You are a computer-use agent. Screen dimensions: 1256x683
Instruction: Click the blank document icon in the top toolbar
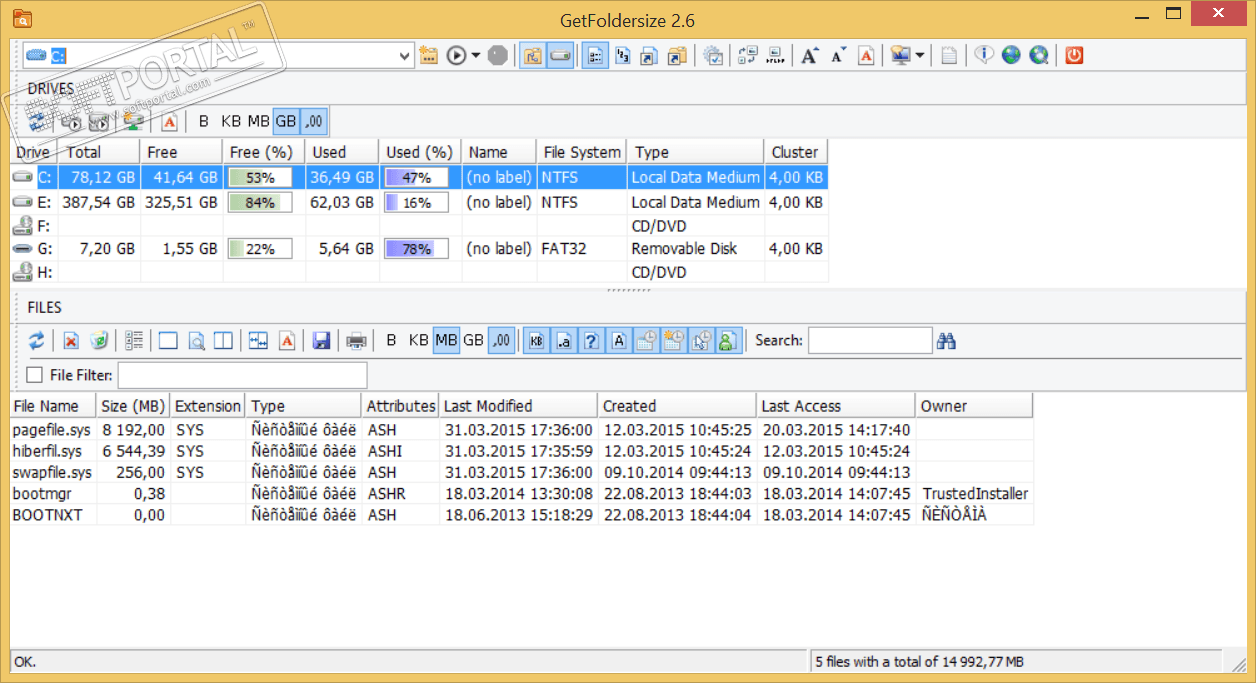point(949,56)
